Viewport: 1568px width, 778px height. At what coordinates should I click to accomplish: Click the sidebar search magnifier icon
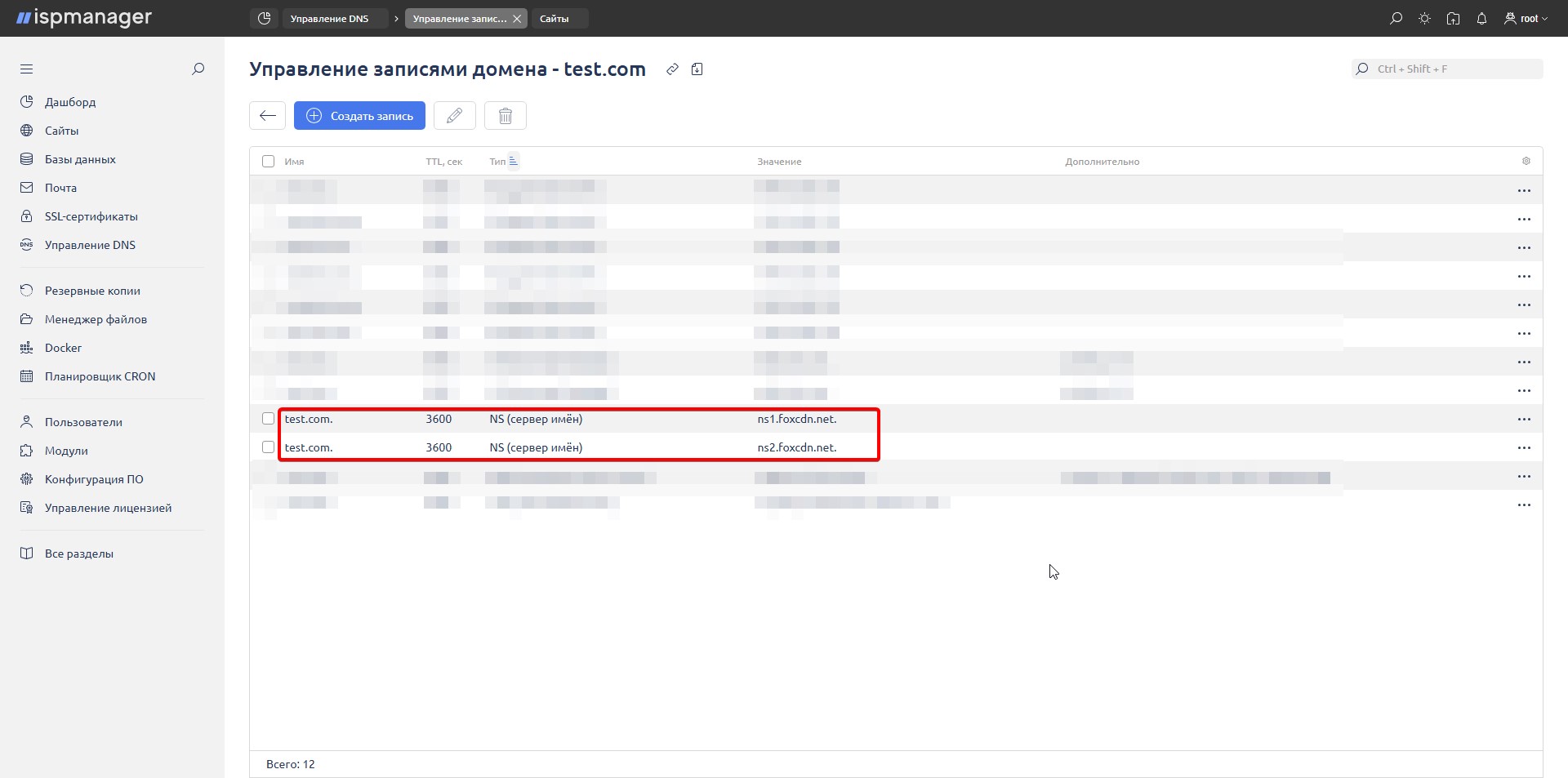coord(198,69)
